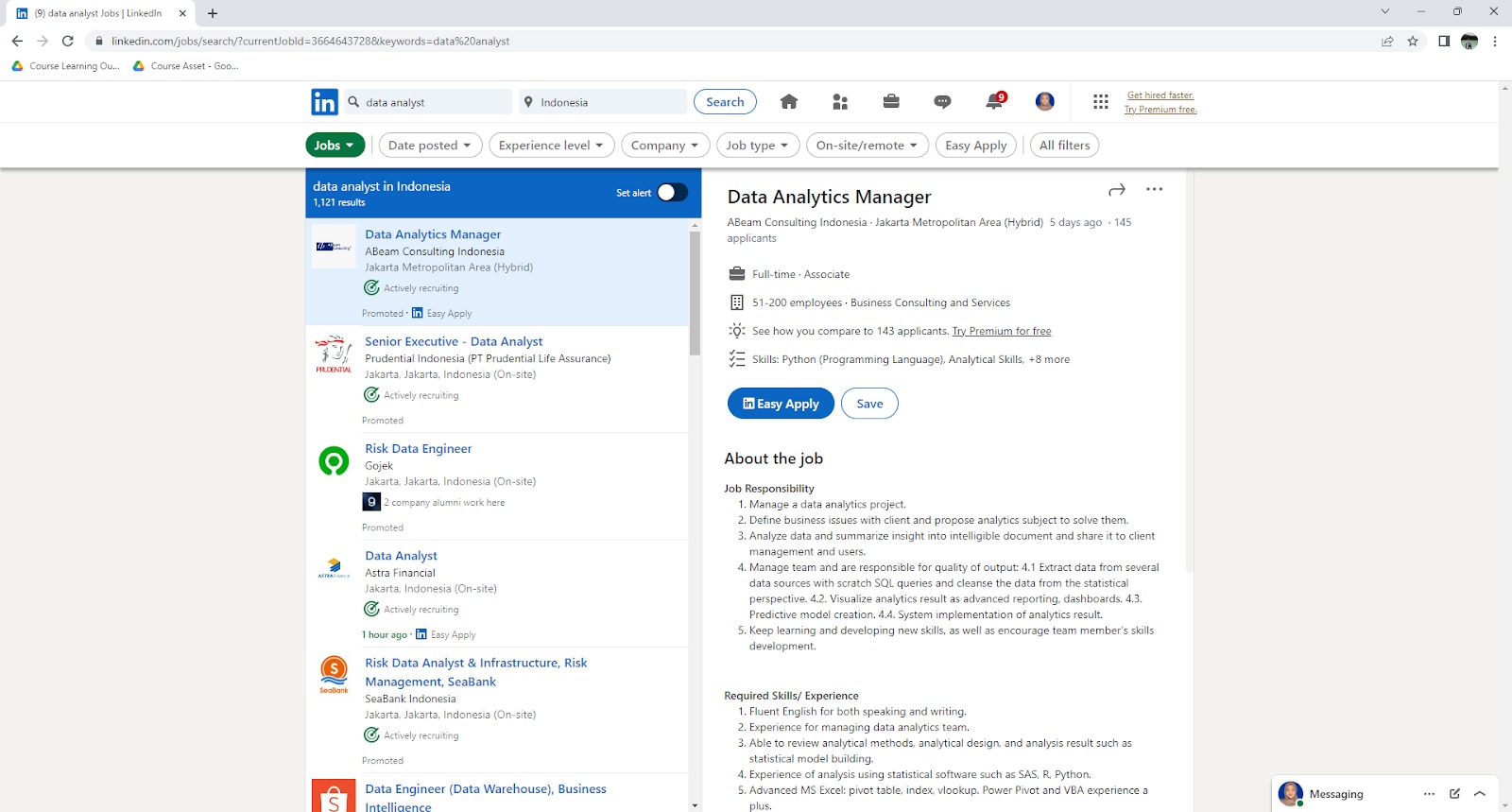Click "2 company alumni work here" text

(x=444, y=503)
